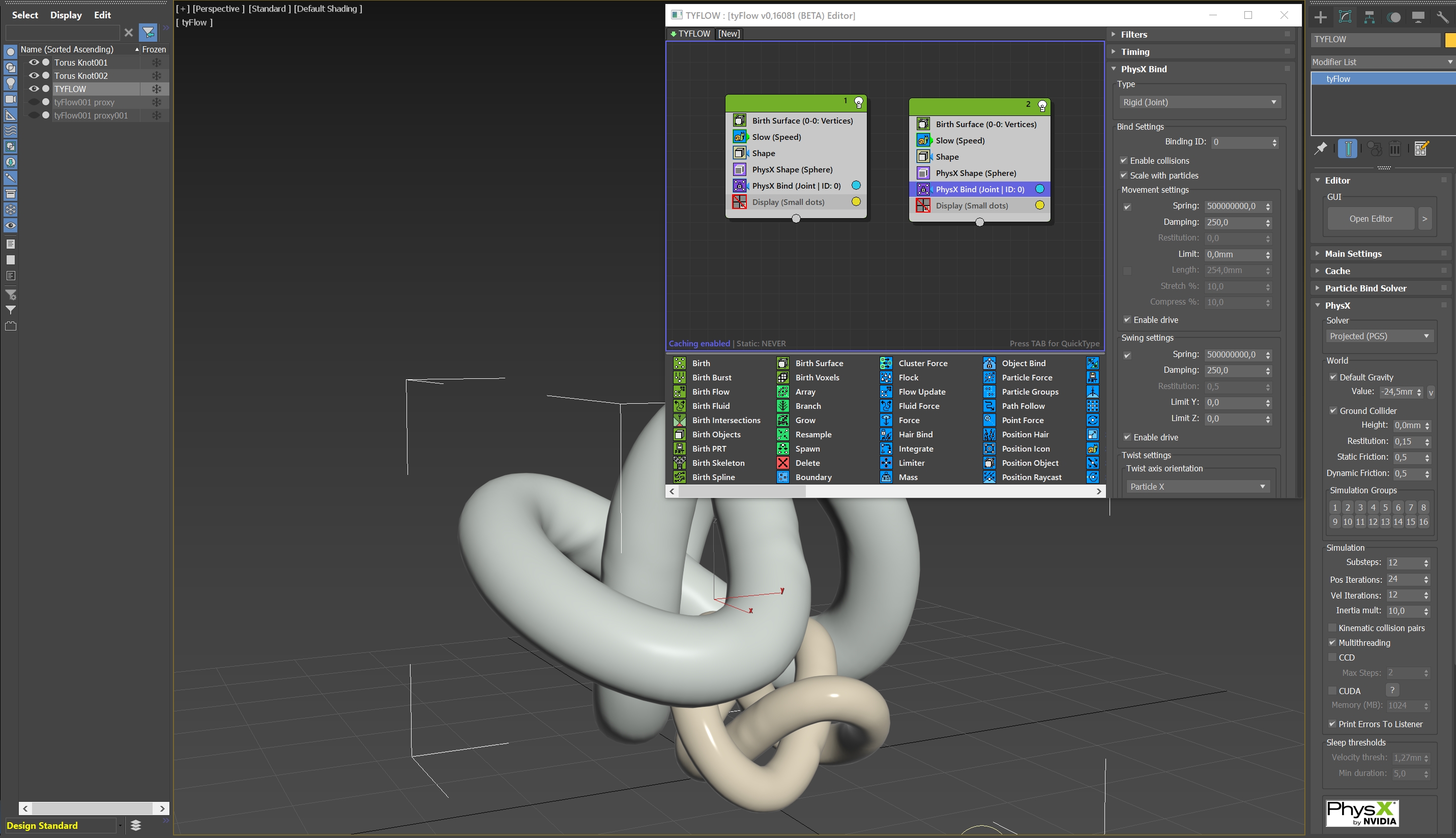Click the gravity value v button

point(1431,393)
